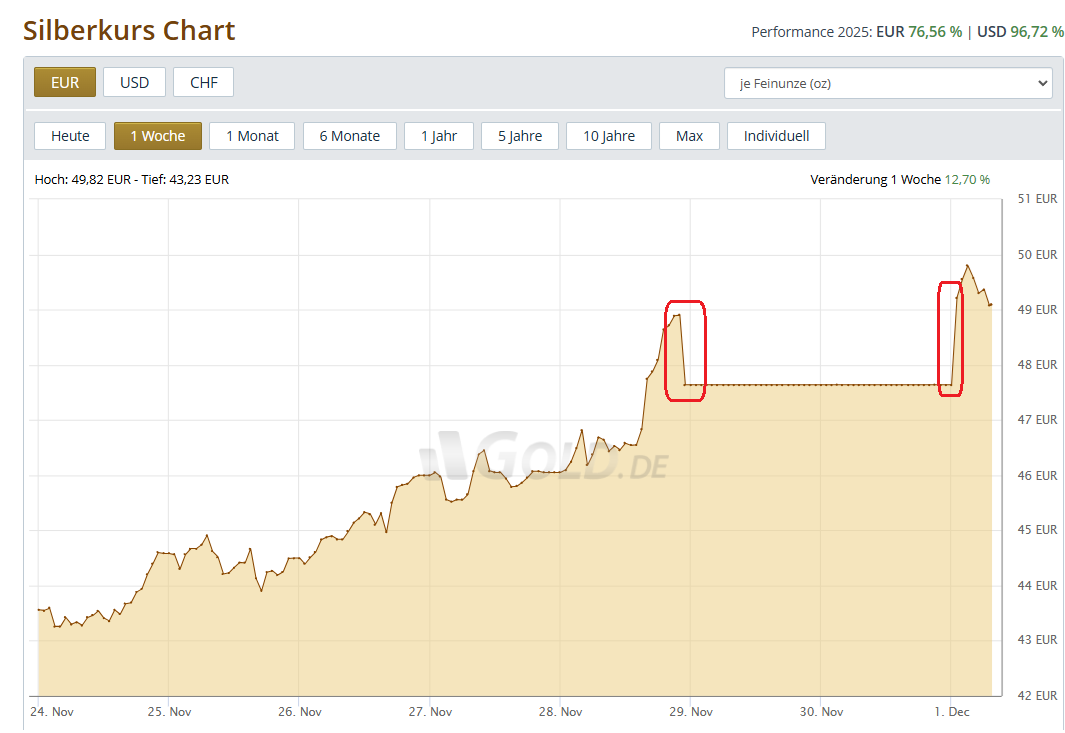The height and width of the screenshot is (733, 1065).
Task: Click the 50 EUR price axis label
Action: (1037, 255)
